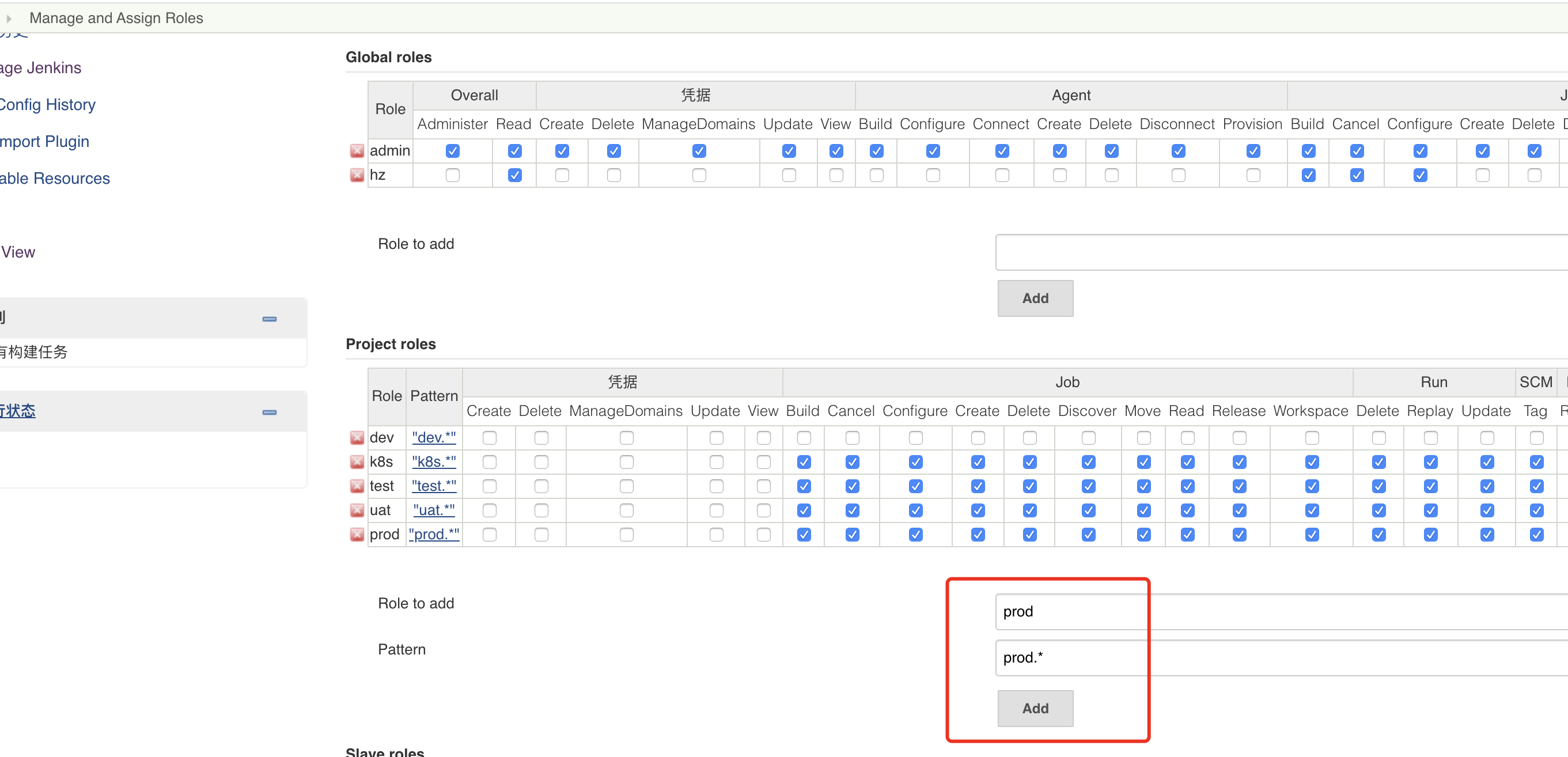Delete the admin global role

click(x=357, y=151)
